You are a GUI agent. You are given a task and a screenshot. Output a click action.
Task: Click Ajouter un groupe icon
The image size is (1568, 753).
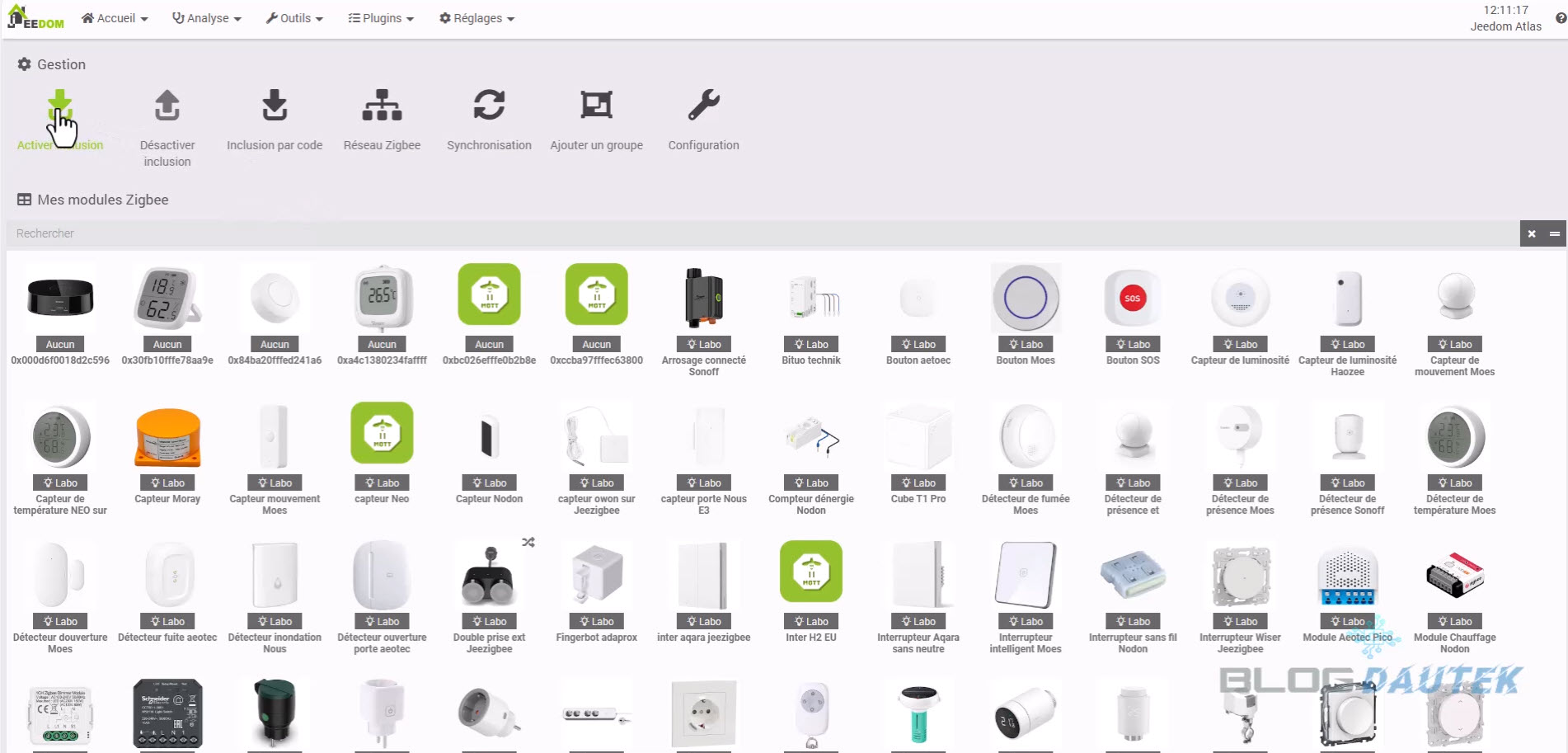[x=596, y=107]
